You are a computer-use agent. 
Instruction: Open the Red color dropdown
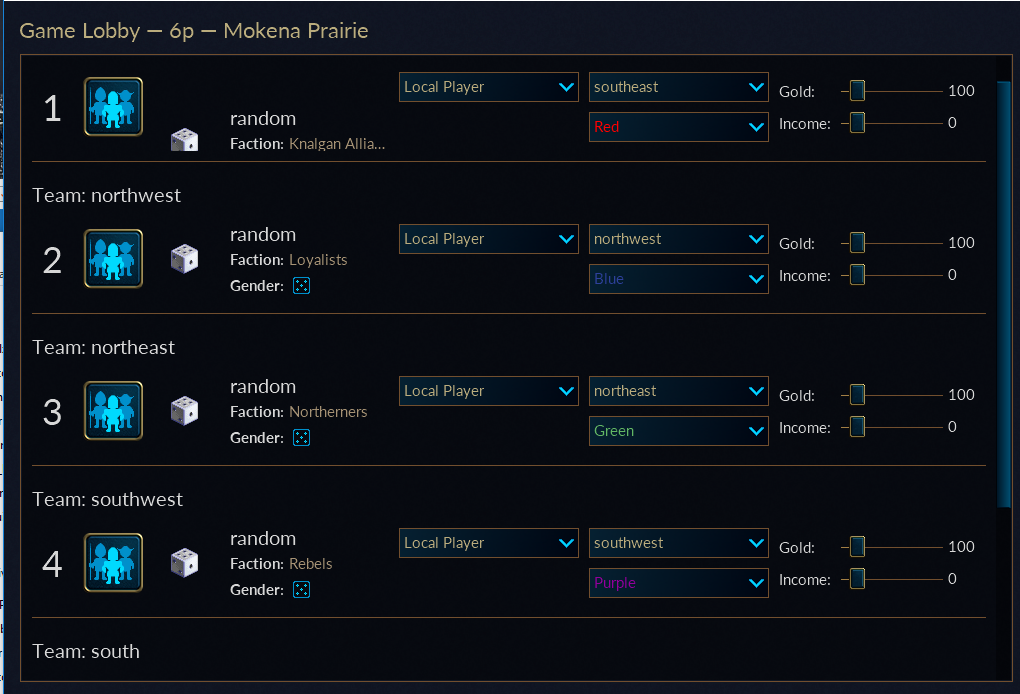(x=678, y=127)
